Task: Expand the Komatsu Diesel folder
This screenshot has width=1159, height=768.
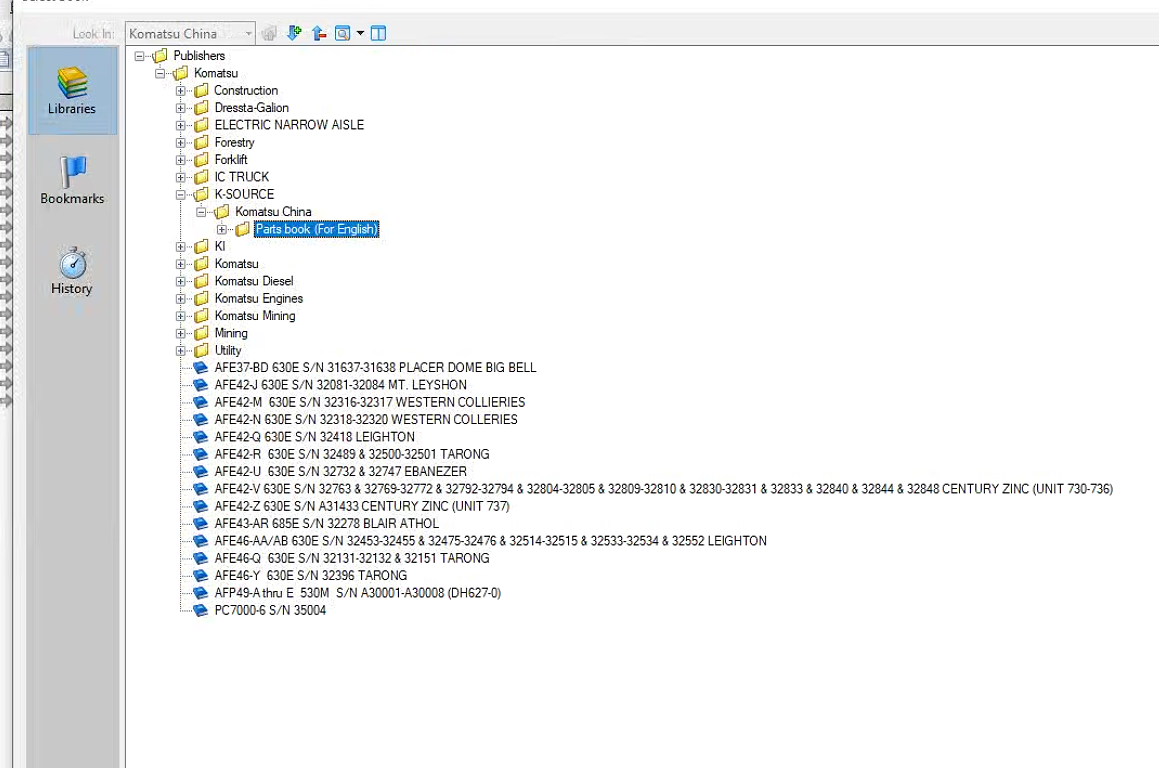Action: coord(180,282)
